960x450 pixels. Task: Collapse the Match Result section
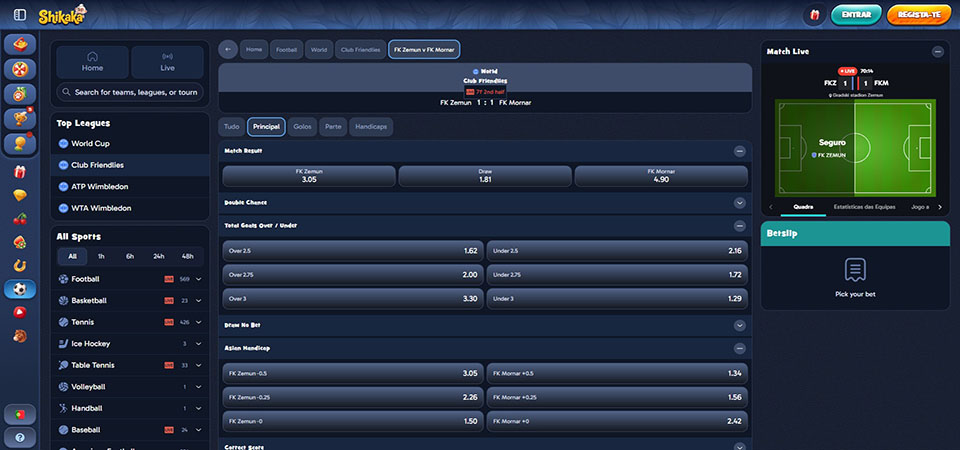(740, 151)
